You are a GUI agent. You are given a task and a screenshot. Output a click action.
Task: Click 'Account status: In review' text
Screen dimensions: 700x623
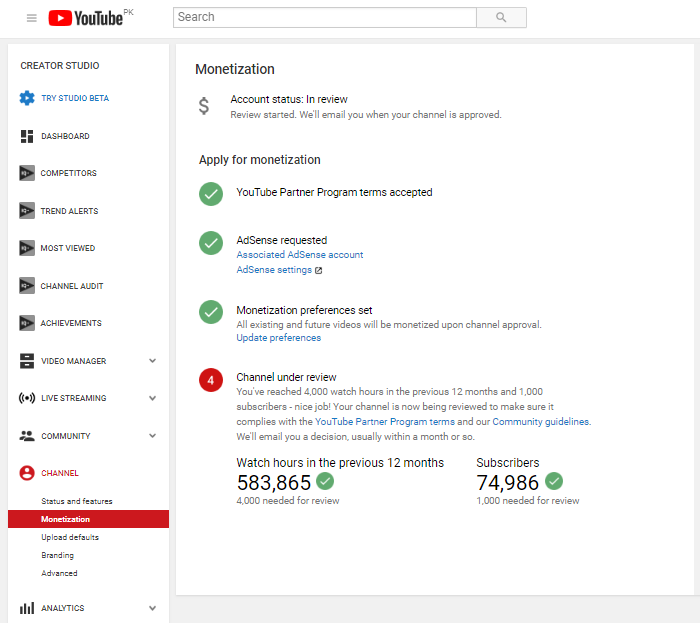coord(289,99)
